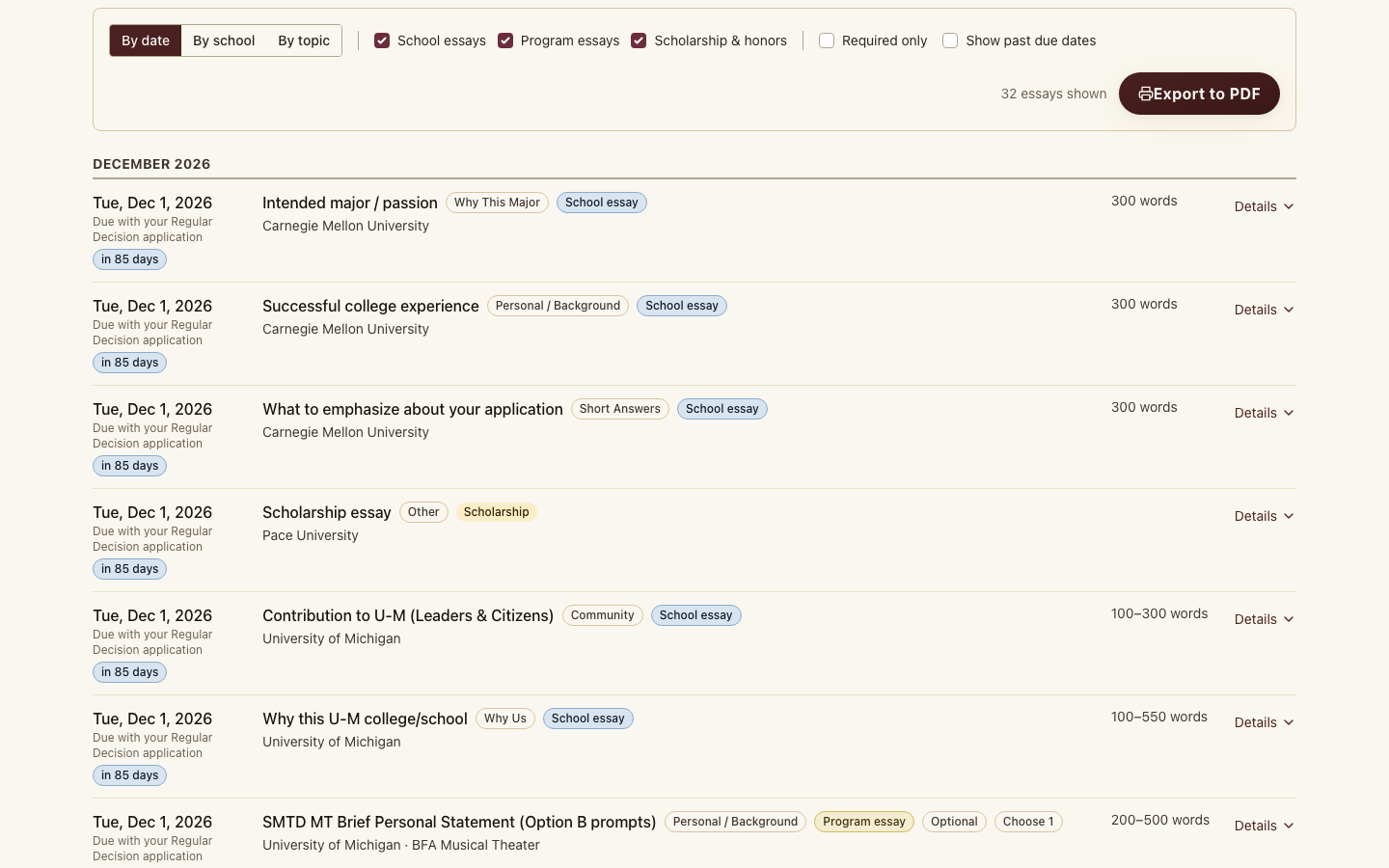Click the Other topic tag
The width and height of the screenshot is (1389, 868).
(x=423, y=512)
